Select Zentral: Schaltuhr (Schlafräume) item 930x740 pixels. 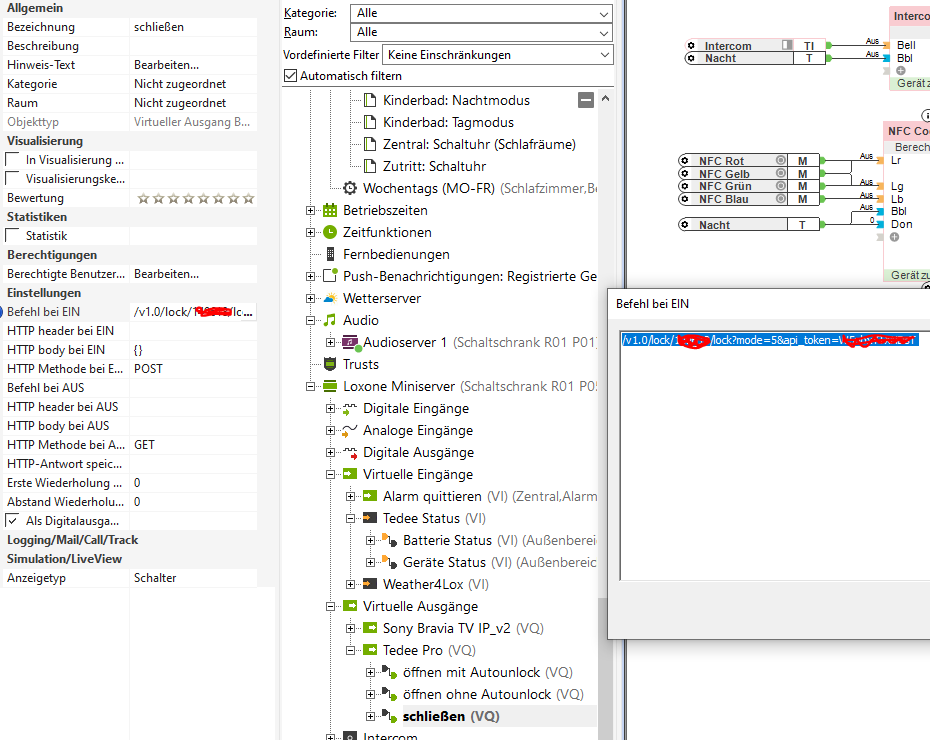(479, 144)
